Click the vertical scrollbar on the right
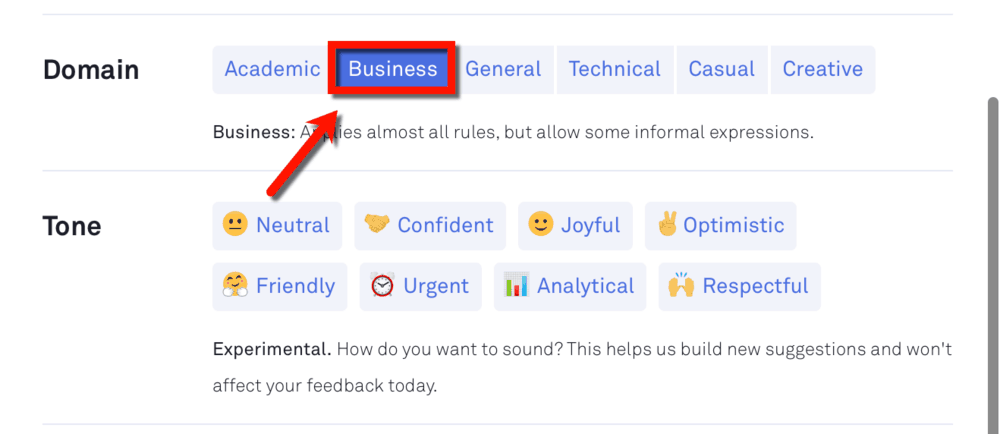1000x434 pixels. pos(993,264)
